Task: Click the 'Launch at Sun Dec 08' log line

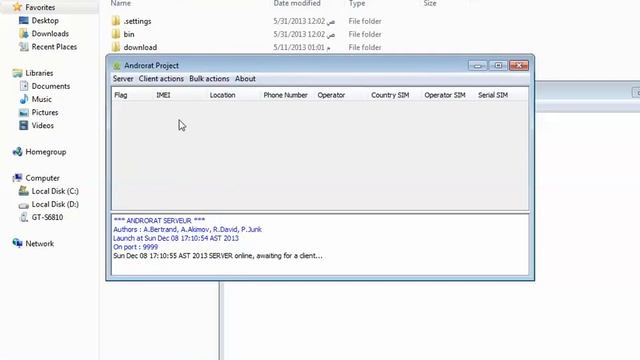Action: coord(176,238)
